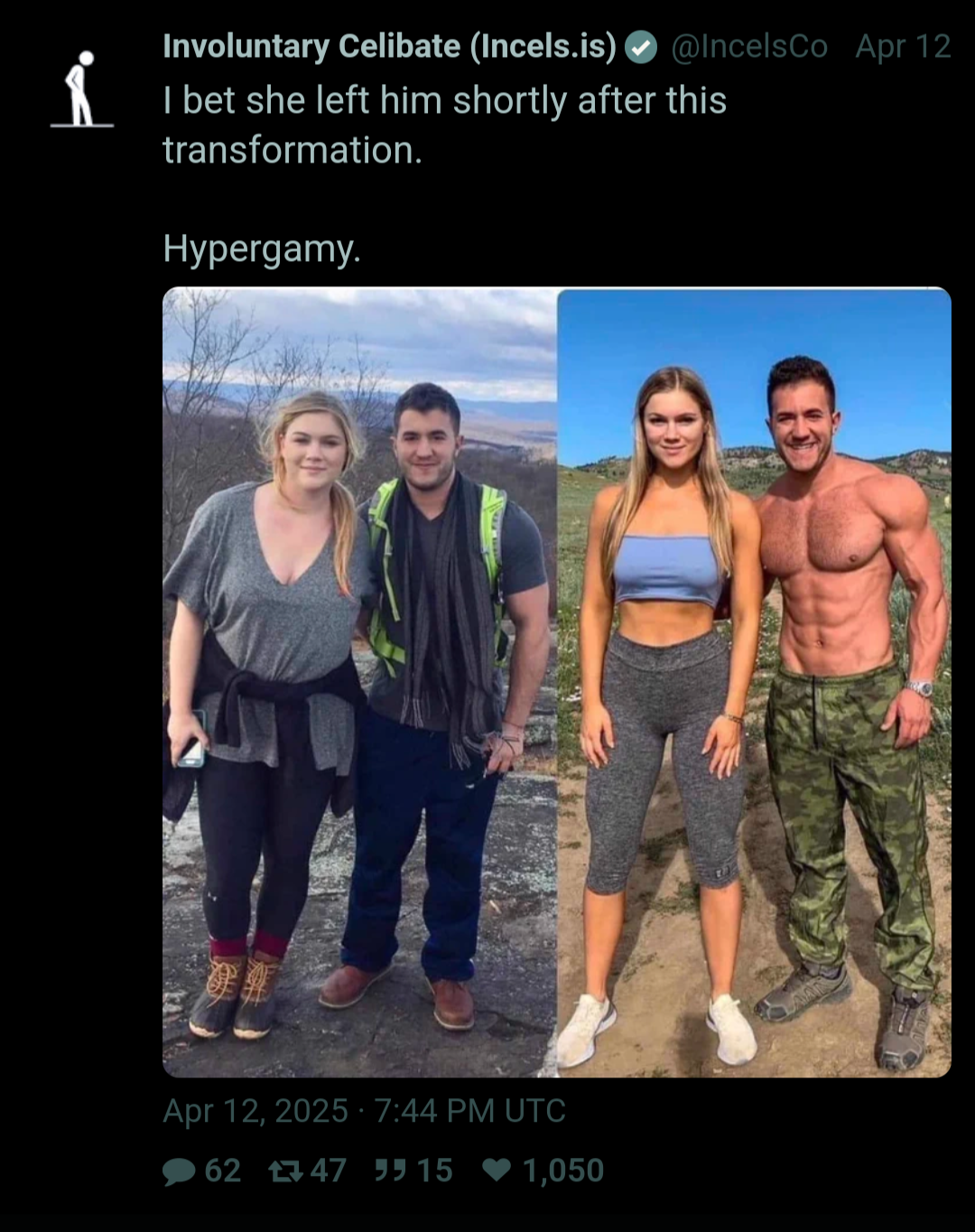View the 47 retweets count

click(329, 1171)
